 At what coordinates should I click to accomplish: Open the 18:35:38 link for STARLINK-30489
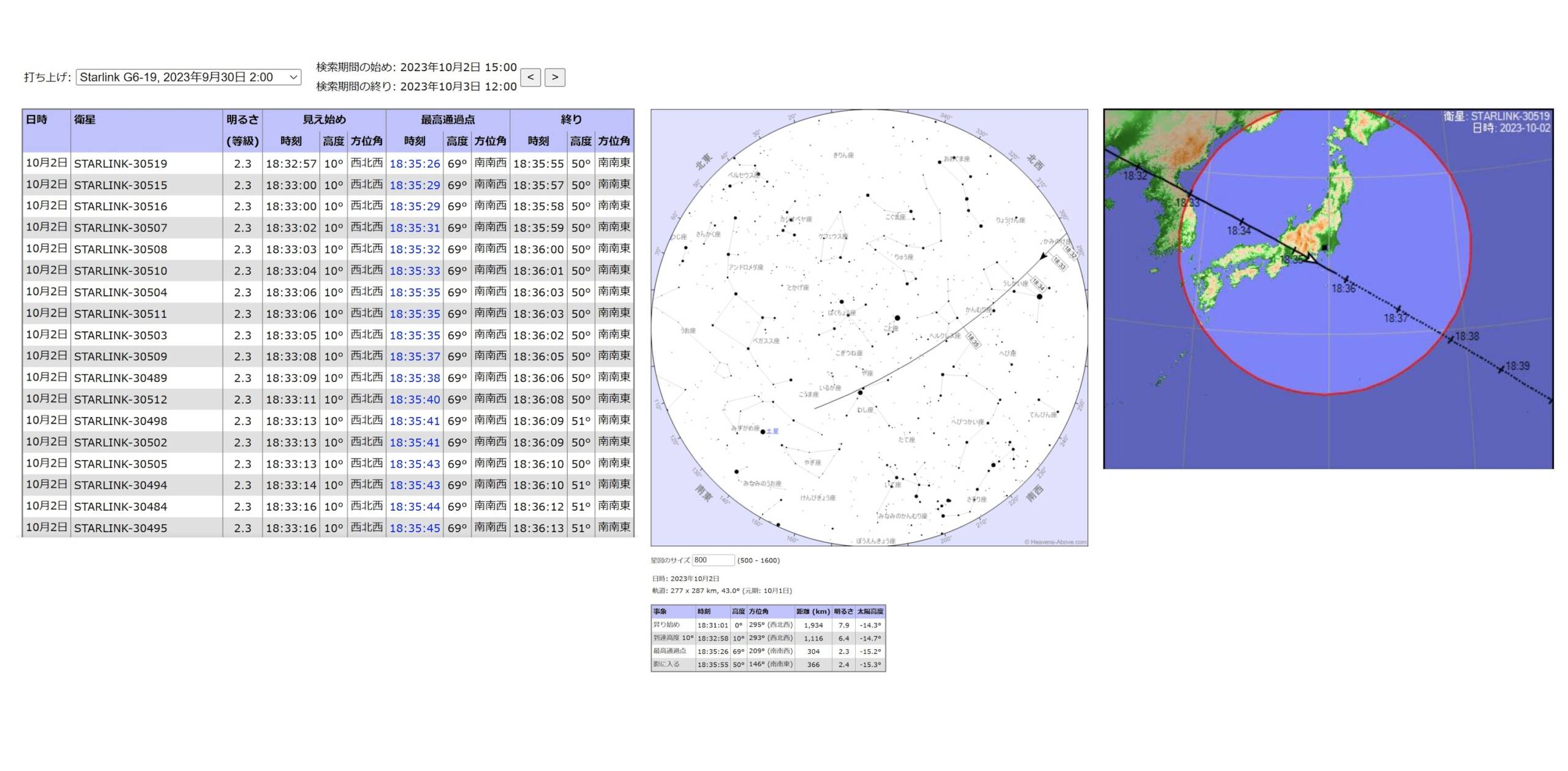pyautogui.click(x=415, y=378)
